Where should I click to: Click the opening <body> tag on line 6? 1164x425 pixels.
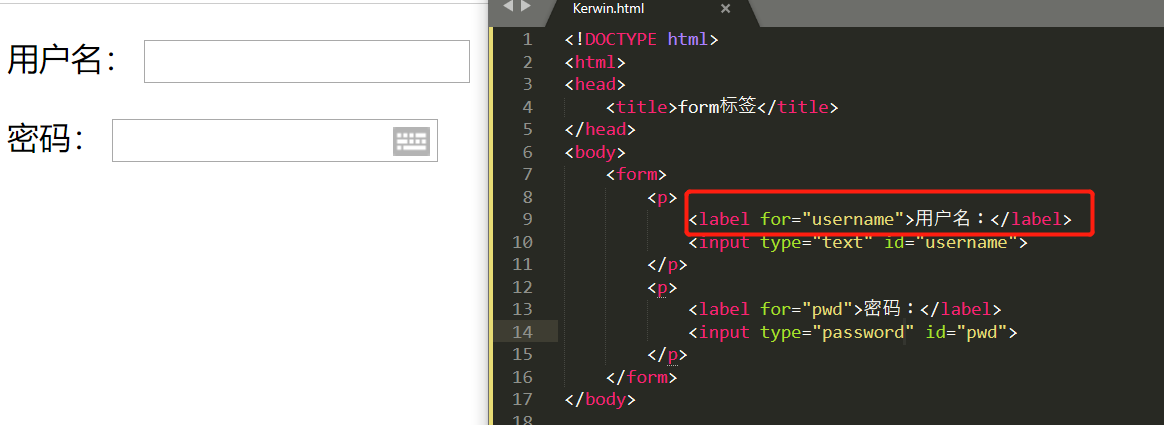coord(595,153)
